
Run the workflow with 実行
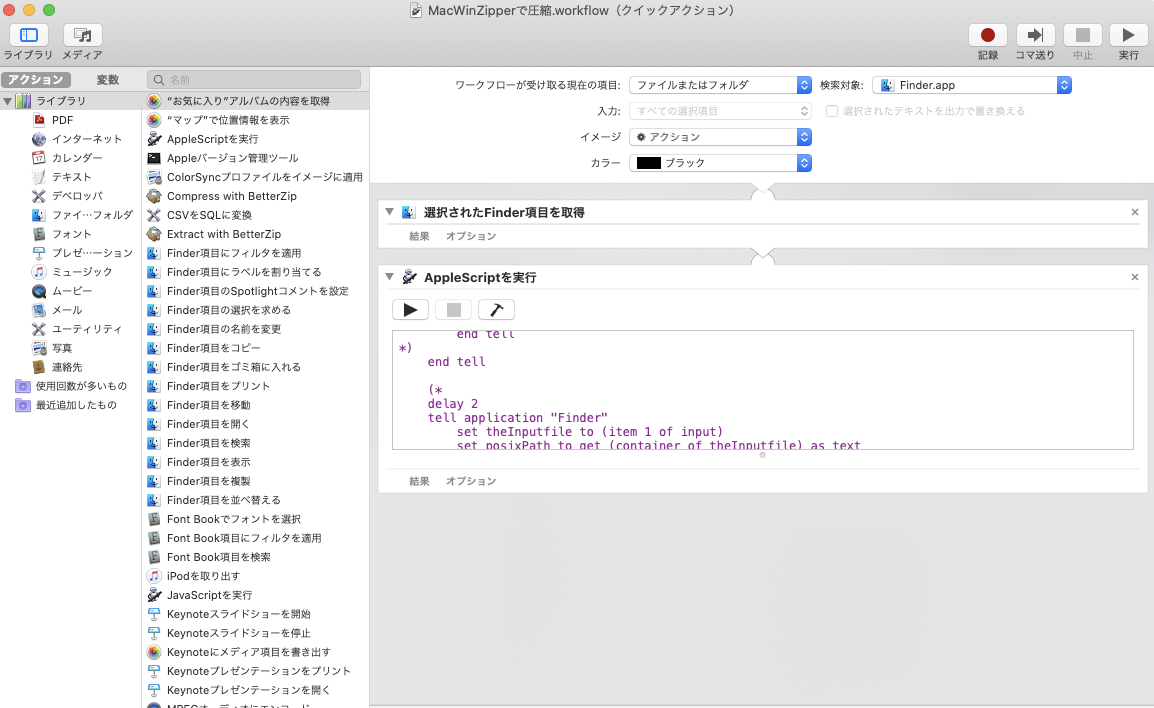point(1128,35)
